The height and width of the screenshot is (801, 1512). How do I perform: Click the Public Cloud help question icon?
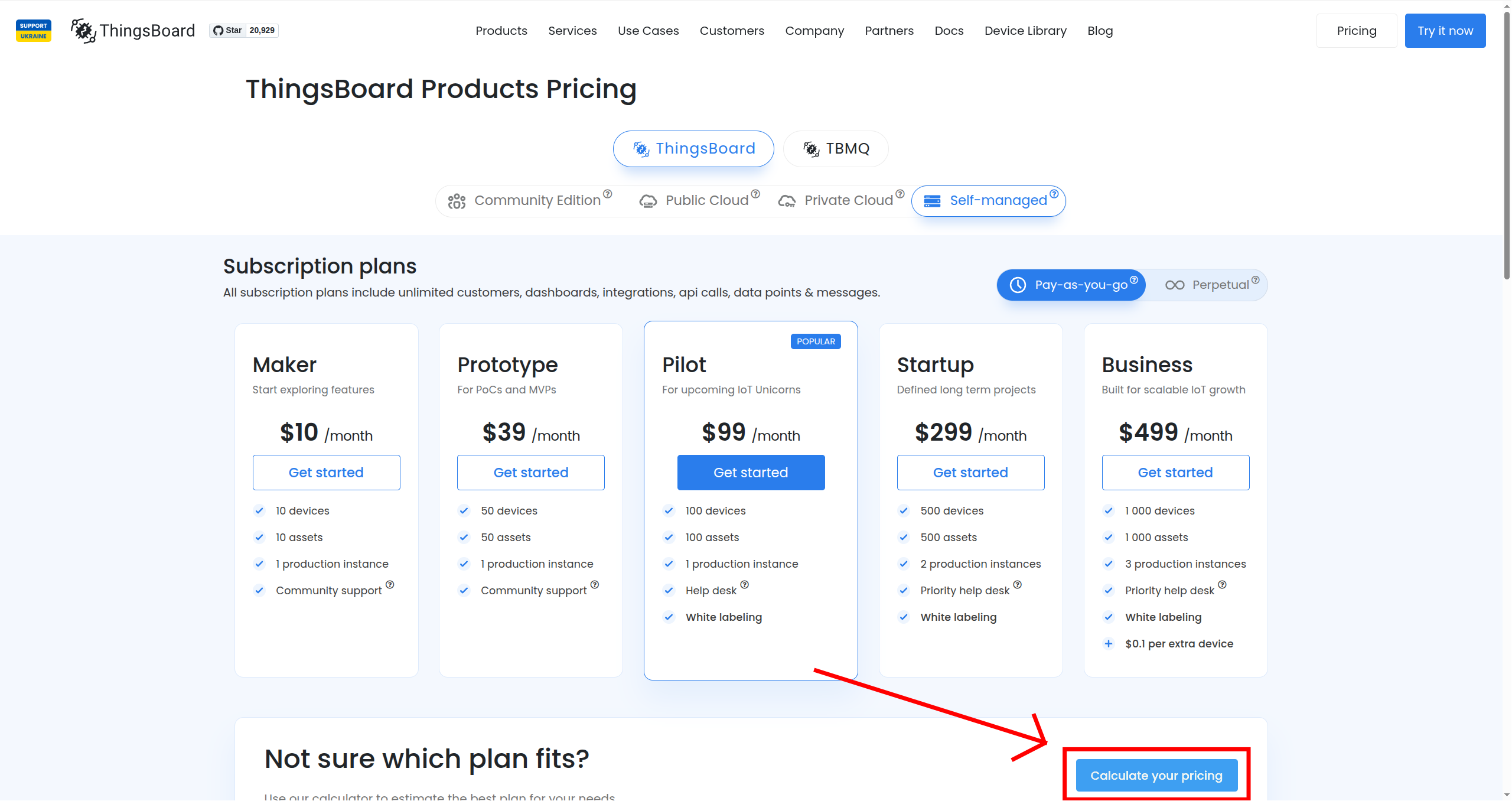[755, 194]
